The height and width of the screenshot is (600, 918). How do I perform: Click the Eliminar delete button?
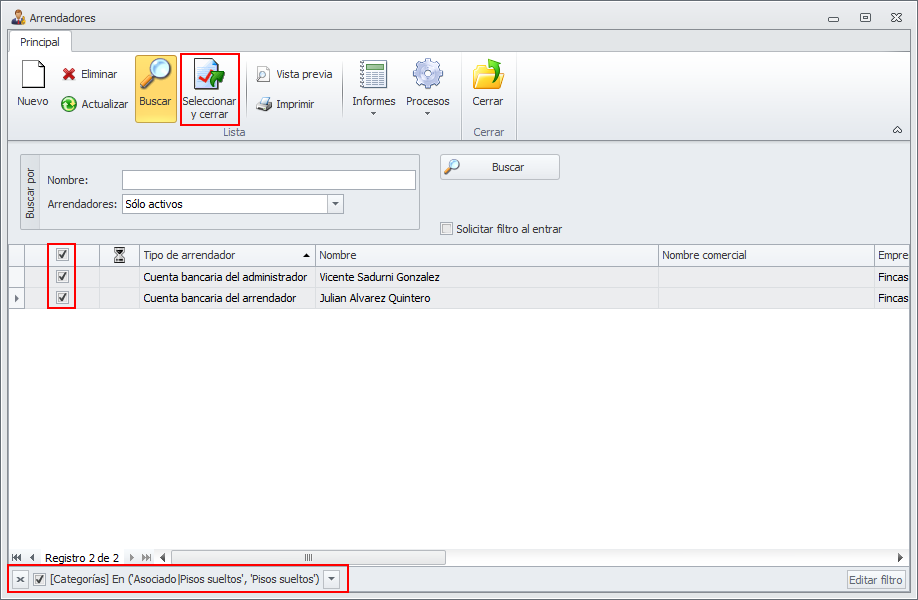(x=90, y=74)
